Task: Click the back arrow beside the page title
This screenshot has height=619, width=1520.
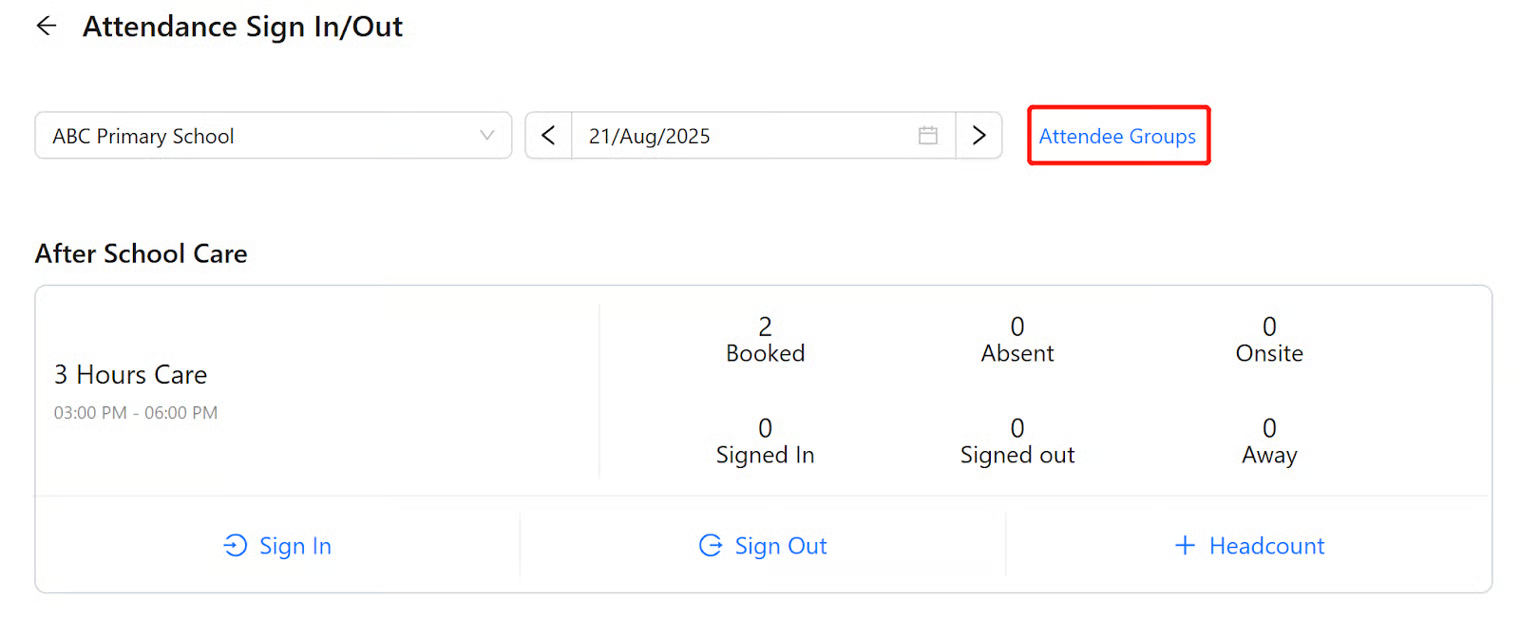Action: [46, 27]
